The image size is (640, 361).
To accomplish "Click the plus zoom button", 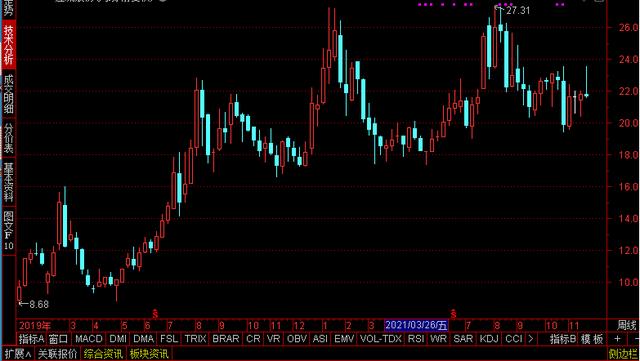I will (617, 339).
